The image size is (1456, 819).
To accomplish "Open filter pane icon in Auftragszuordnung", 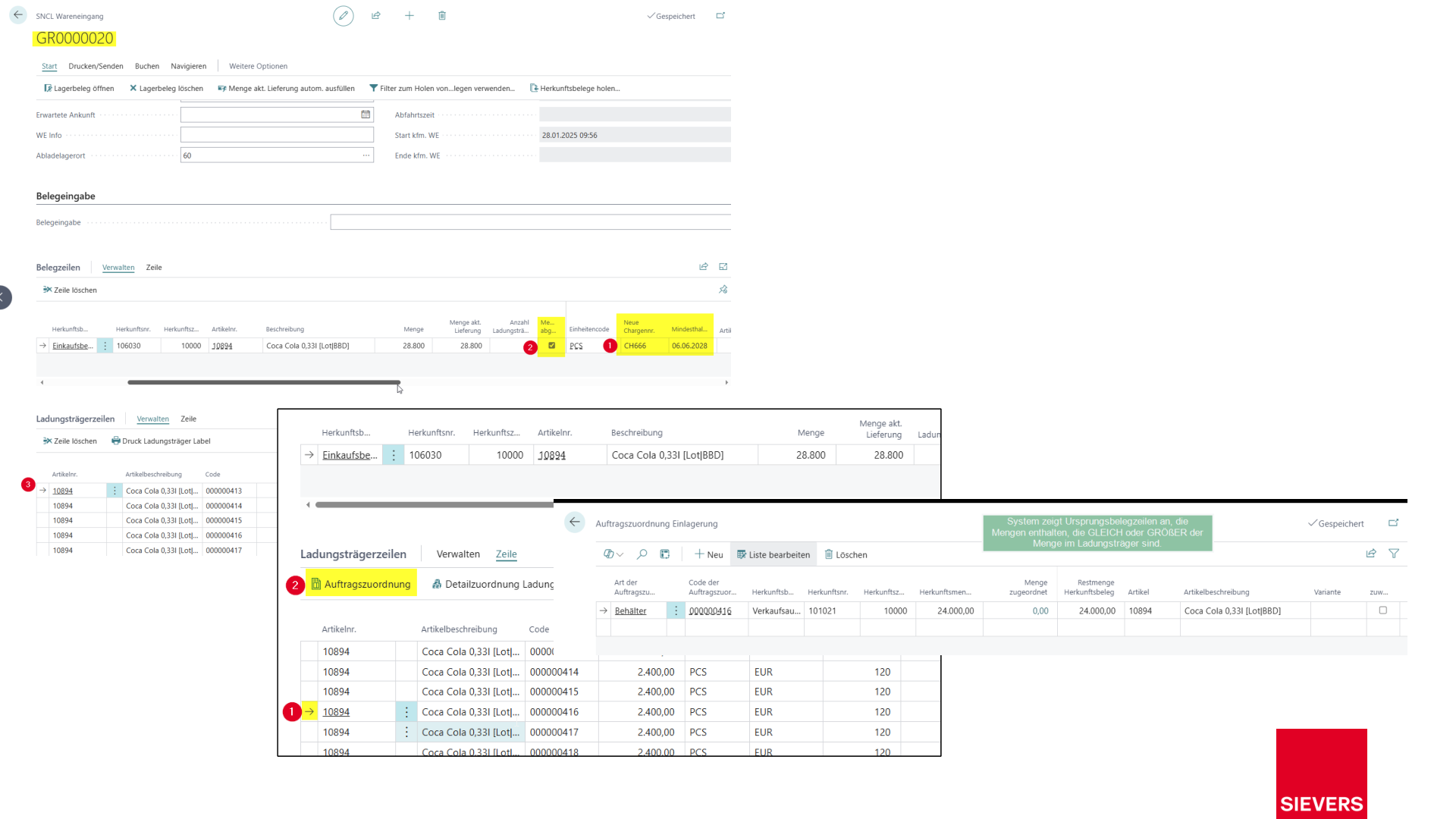I will tap(1394, 554).
